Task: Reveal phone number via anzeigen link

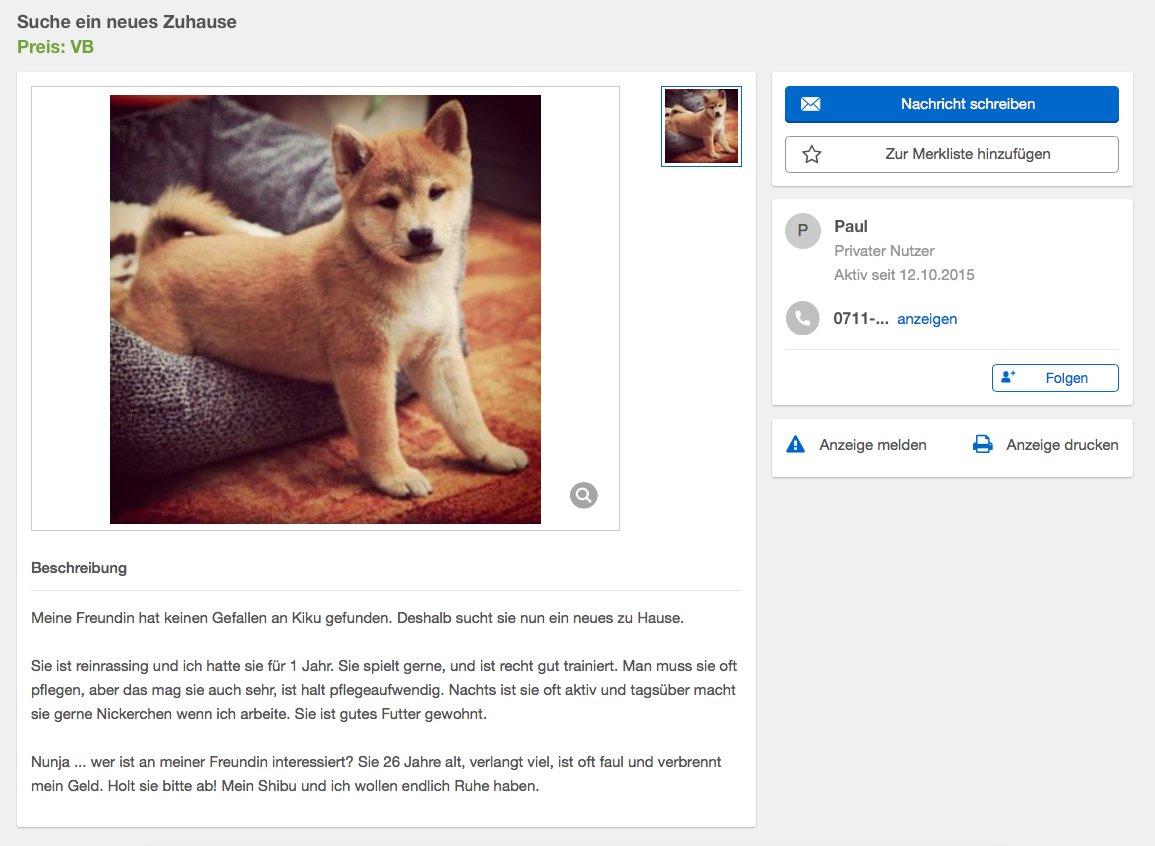Action: click(927, 319)
